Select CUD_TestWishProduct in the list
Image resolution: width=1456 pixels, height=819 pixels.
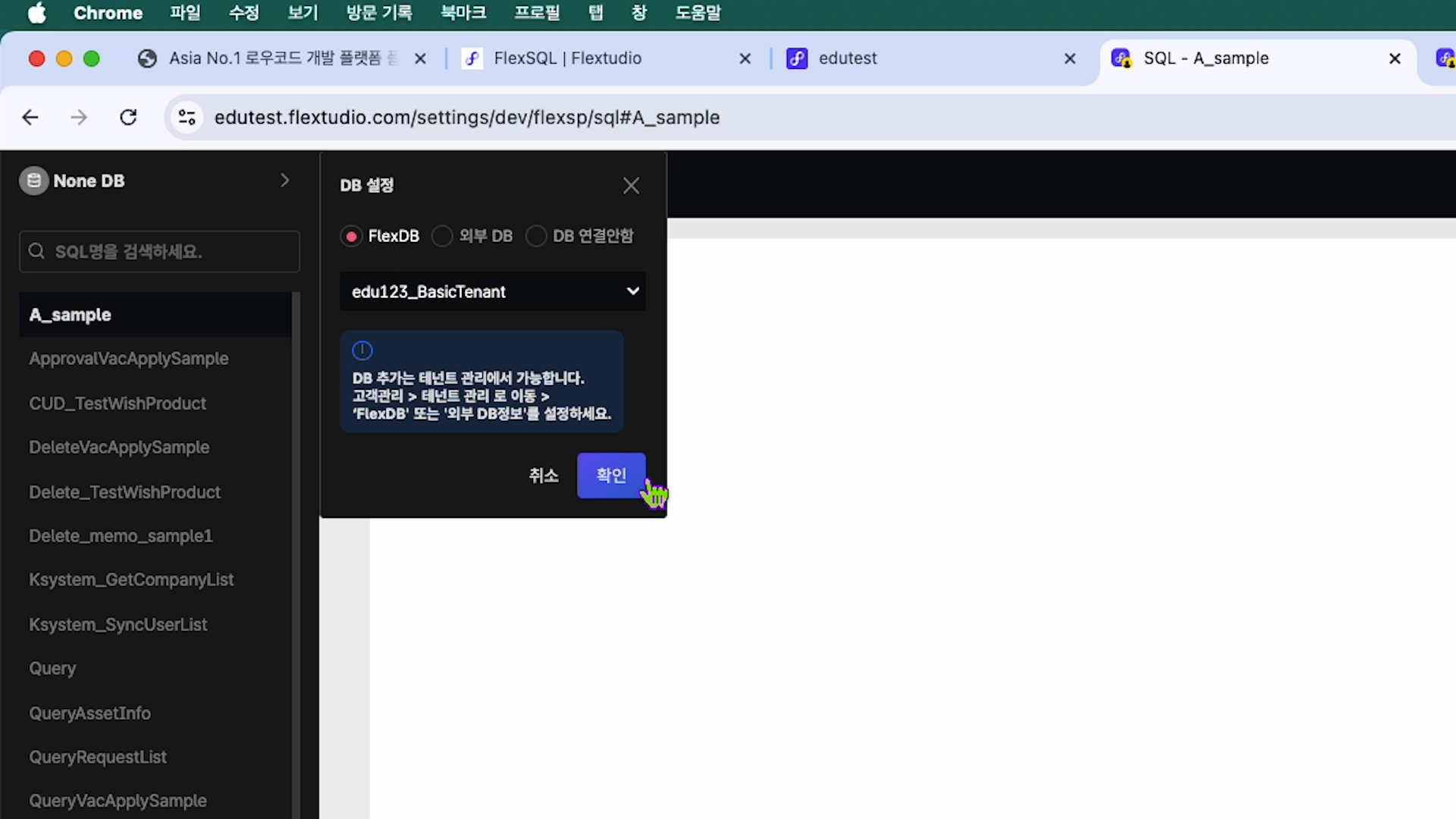pos(155,403)
